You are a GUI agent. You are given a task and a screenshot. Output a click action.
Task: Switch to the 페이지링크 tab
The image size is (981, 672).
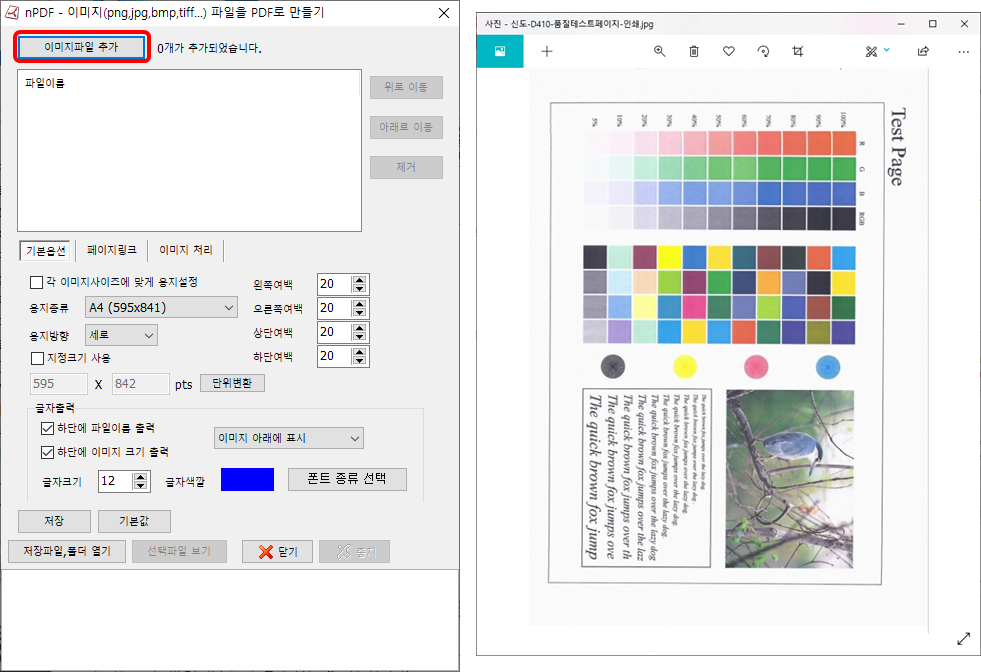[111, 250]
